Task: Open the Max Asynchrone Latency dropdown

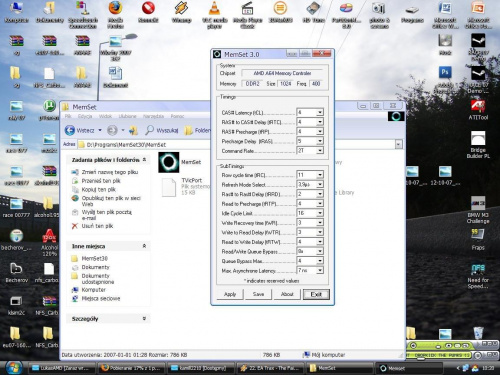Action: click(320, 270)
